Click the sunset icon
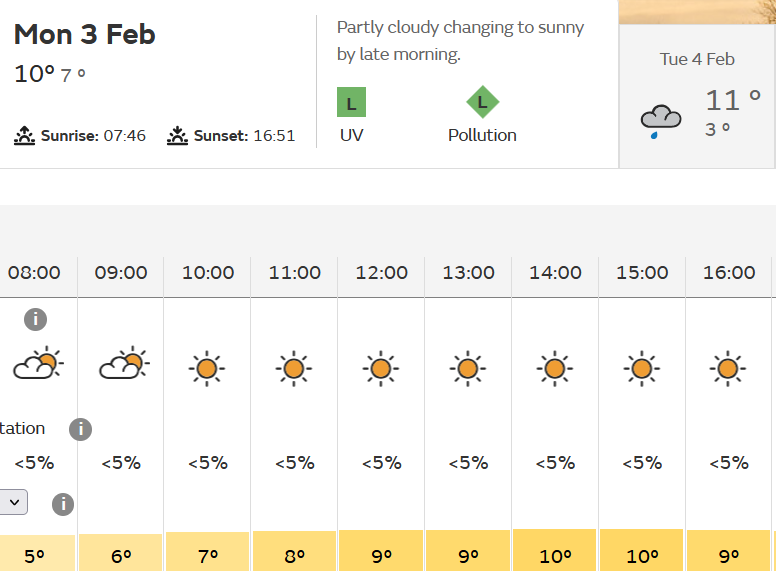This screenshot has width=776, height=571. click(178, 135)
